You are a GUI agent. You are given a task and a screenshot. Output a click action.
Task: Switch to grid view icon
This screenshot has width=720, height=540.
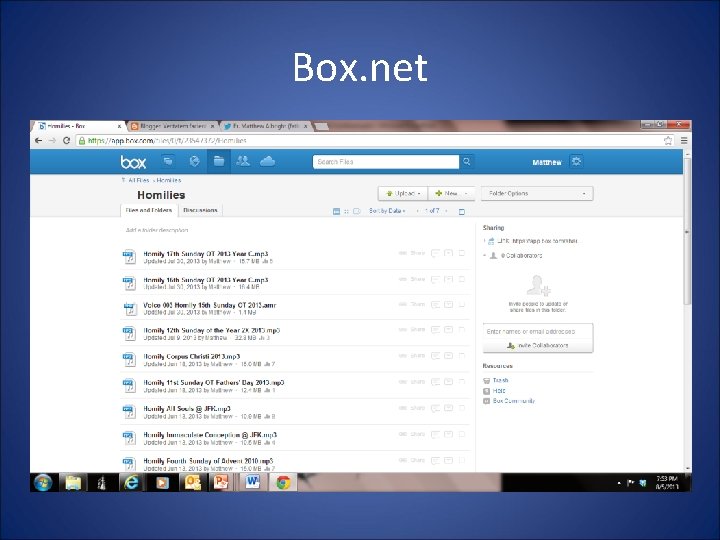click(347, 211)
